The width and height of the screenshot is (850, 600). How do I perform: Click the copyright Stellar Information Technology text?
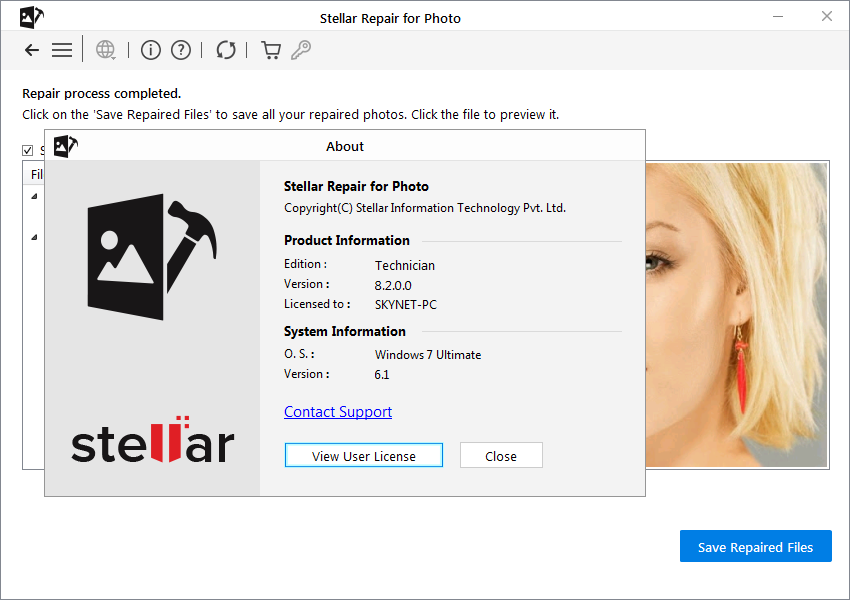click(x=425, y=208)
